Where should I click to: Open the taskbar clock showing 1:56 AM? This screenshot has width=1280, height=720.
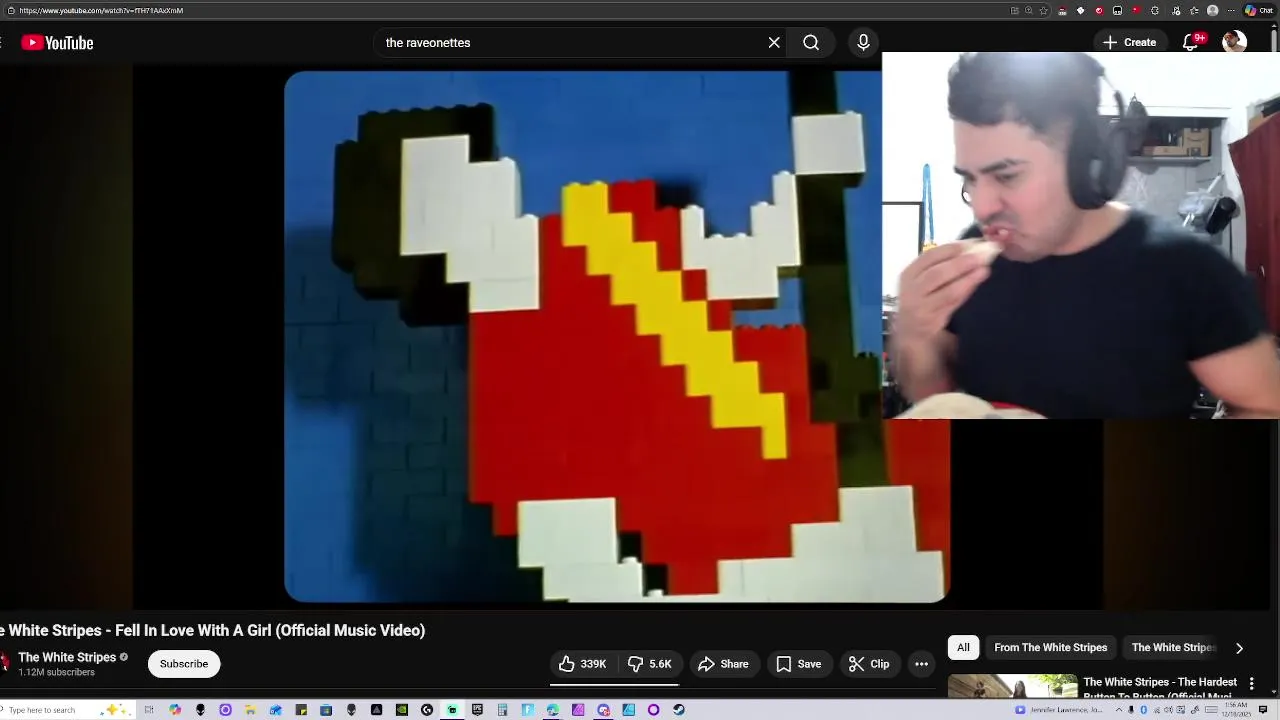coord(1236,710)
